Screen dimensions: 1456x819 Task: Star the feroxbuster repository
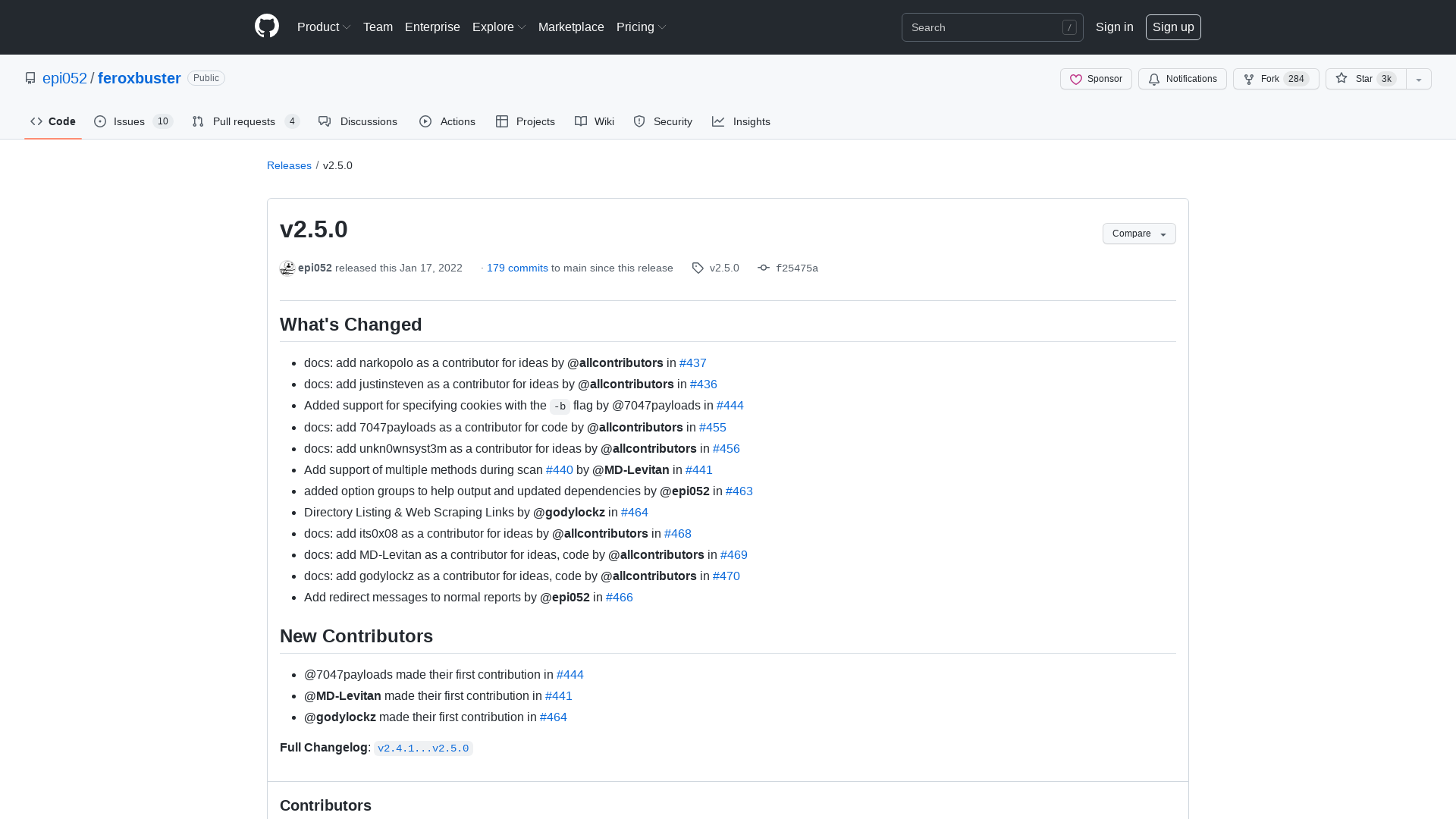(1366, 79)
